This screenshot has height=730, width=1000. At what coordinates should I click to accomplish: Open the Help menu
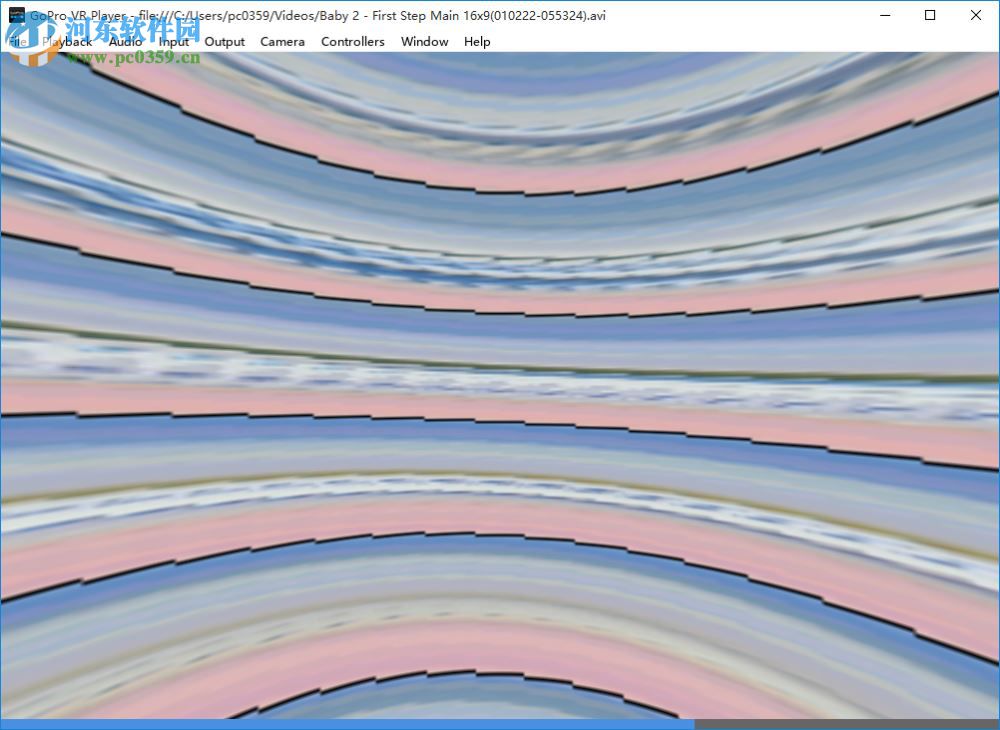pos(477,42)
